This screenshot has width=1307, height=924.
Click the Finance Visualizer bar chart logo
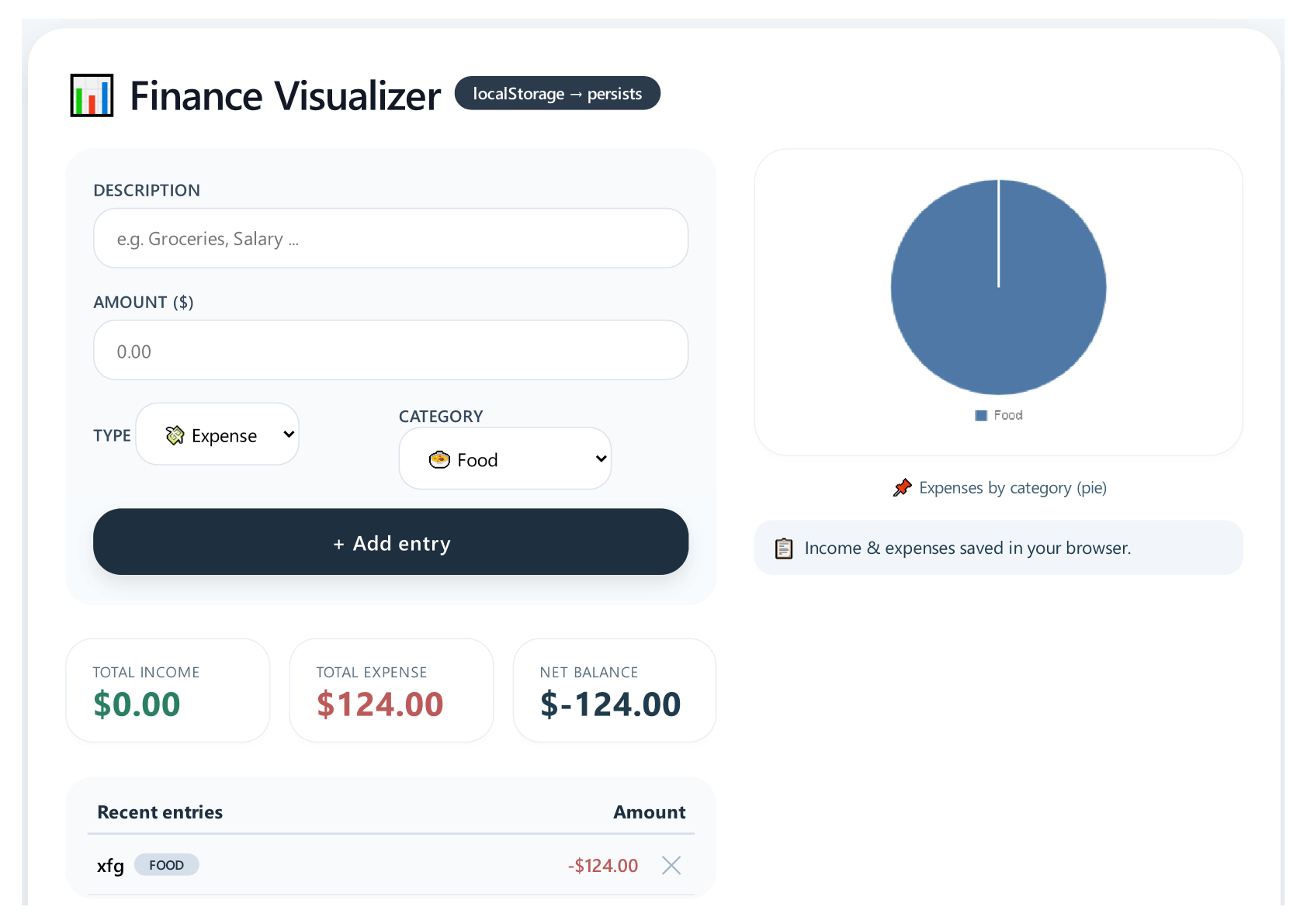point(92,95)
